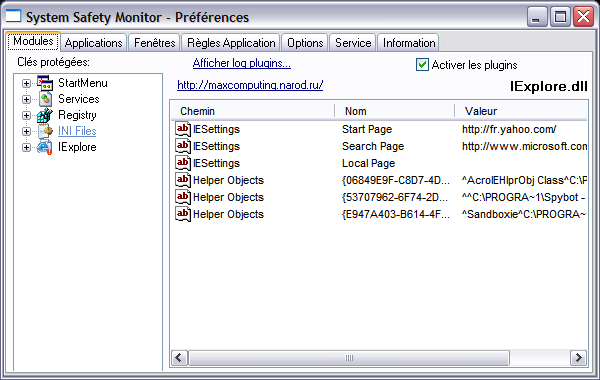Expand the Registry tree node
The width and height of the screenshot is (600, 380).
(x=26, y=116)
